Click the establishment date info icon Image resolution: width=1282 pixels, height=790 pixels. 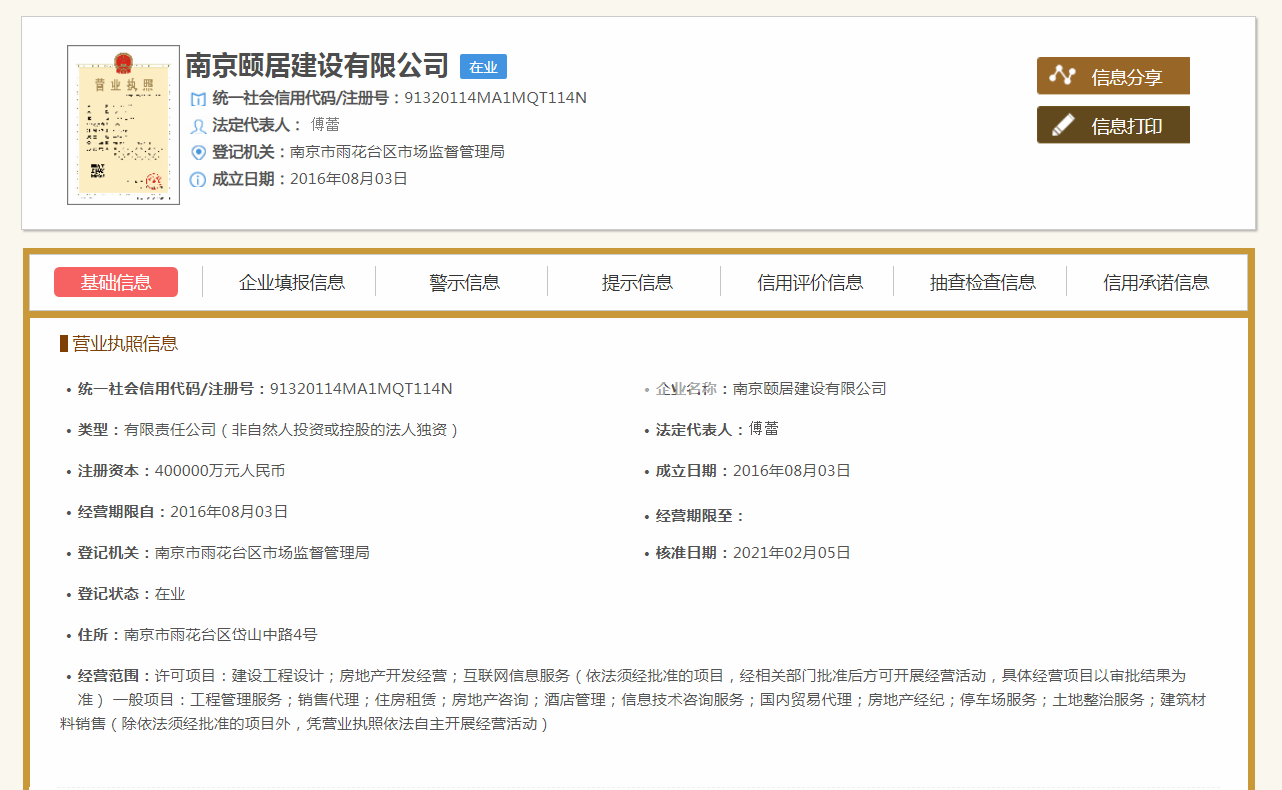(198, 180)
